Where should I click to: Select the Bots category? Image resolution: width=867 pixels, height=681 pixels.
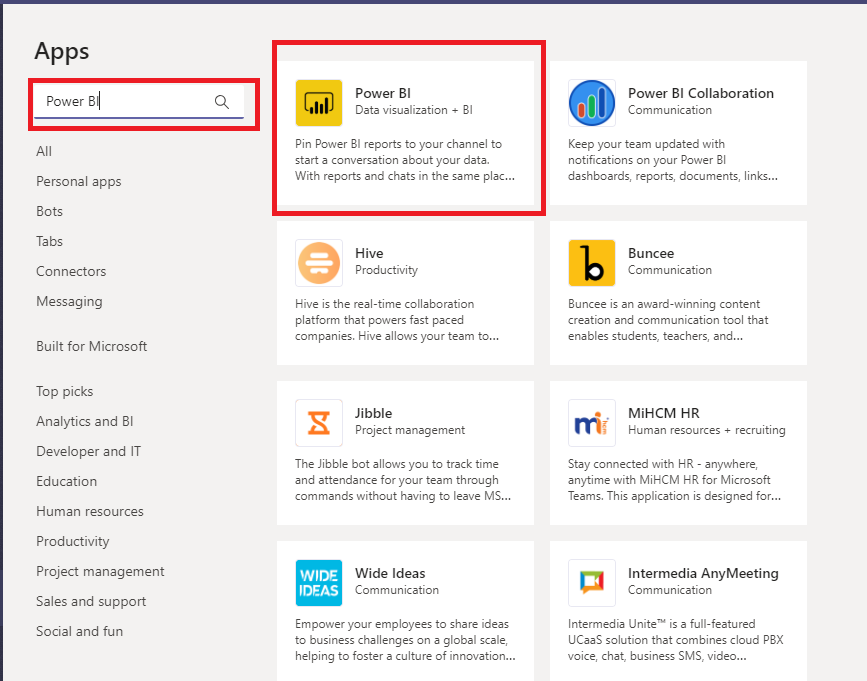point(49,211)
